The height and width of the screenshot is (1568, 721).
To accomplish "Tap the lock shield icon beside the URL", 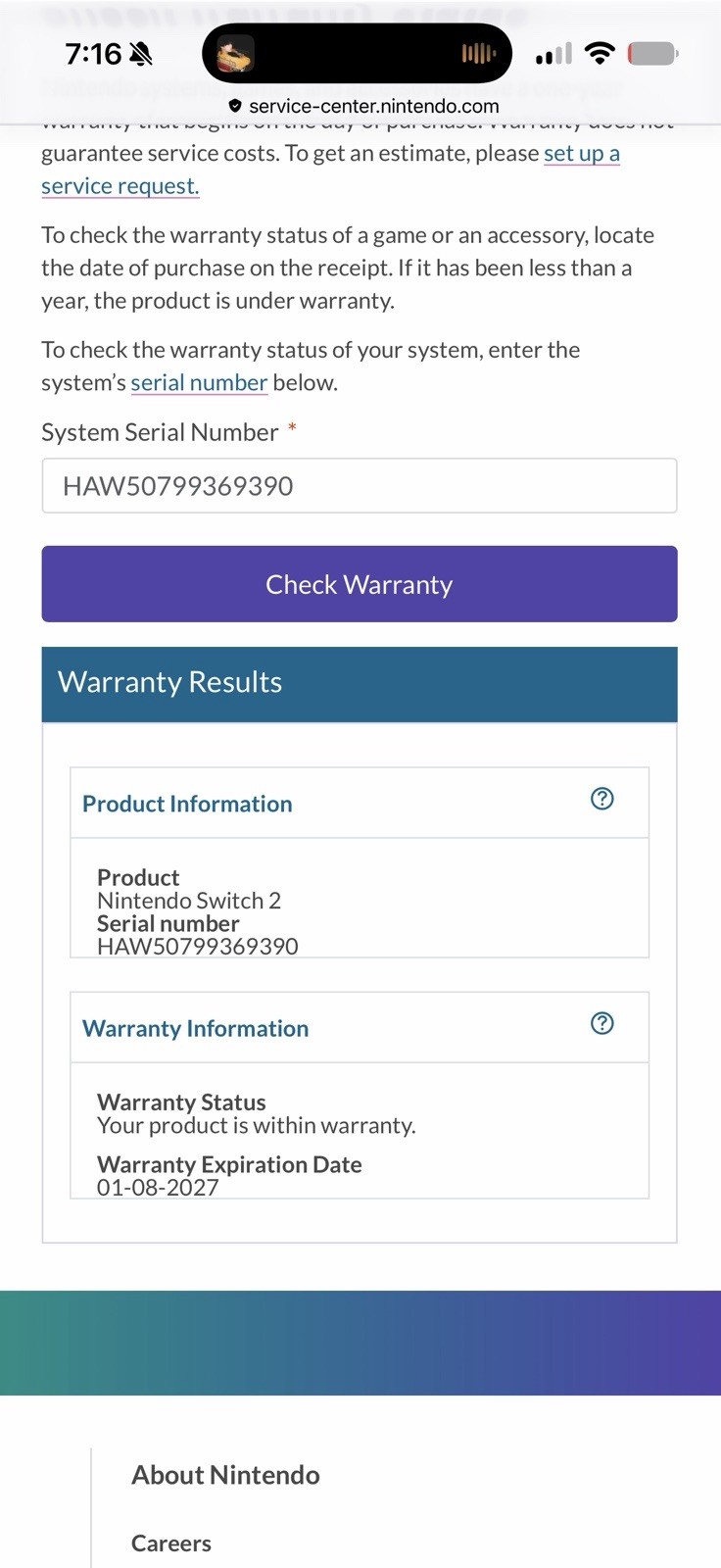I will (235, 106).
